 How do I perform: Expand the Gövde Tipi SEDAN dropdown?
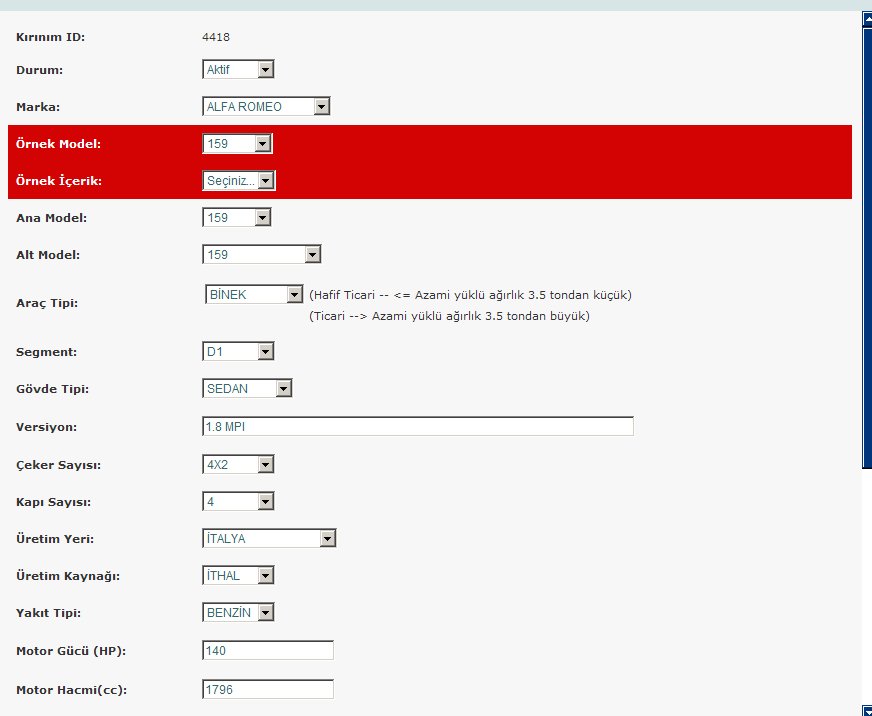coord(247,388)
